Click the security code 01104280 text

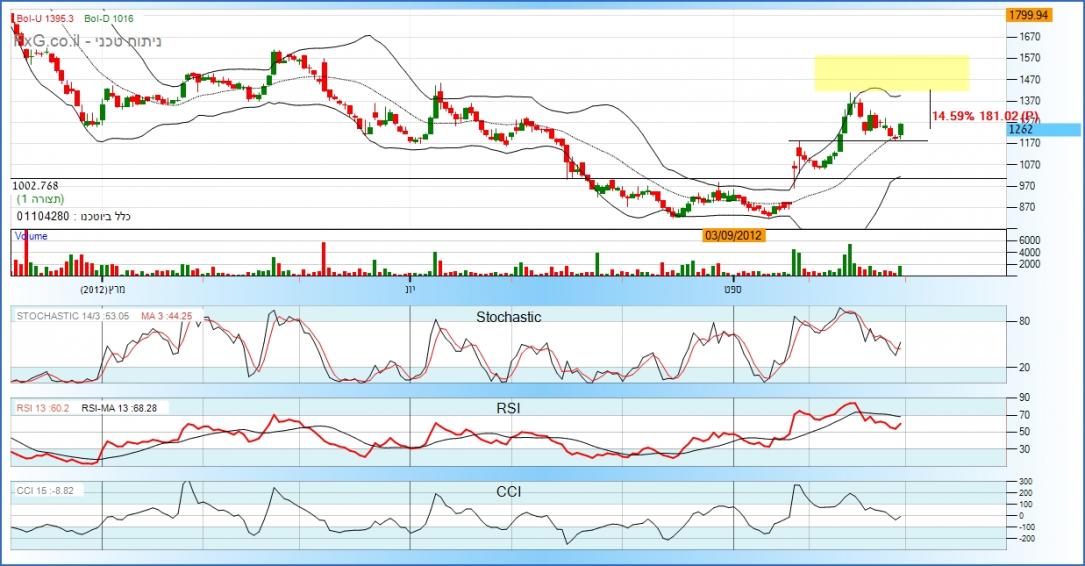[x=43, y=216]
